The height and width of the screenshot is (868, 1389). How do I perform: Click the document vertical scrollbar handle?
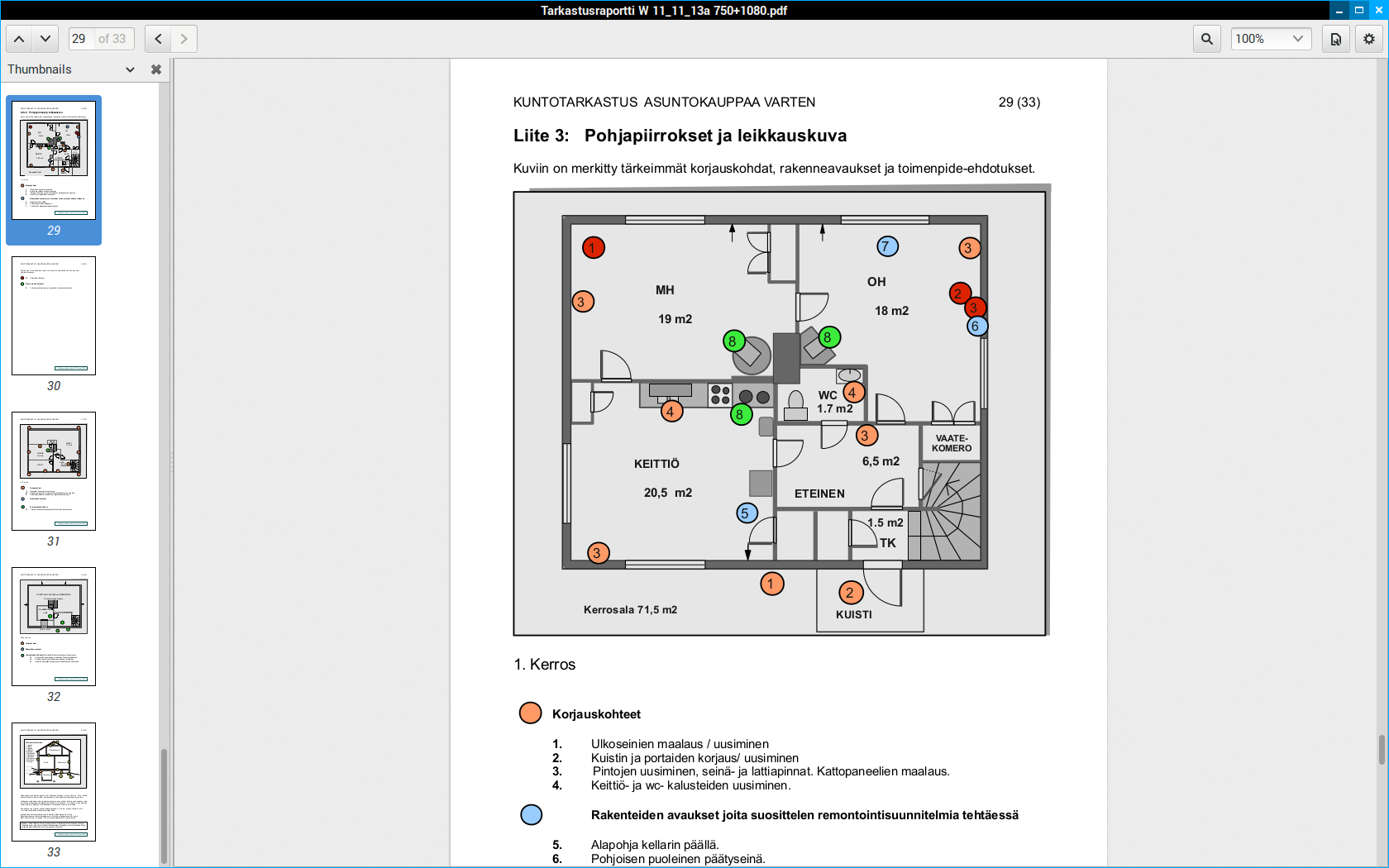point(1382,750)
